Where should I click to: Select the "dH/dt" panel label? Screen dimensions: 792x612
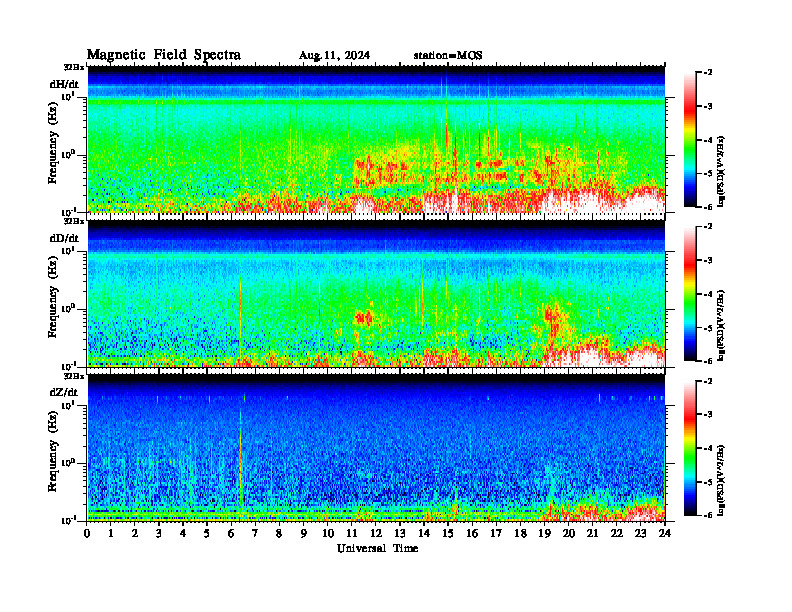64,84
